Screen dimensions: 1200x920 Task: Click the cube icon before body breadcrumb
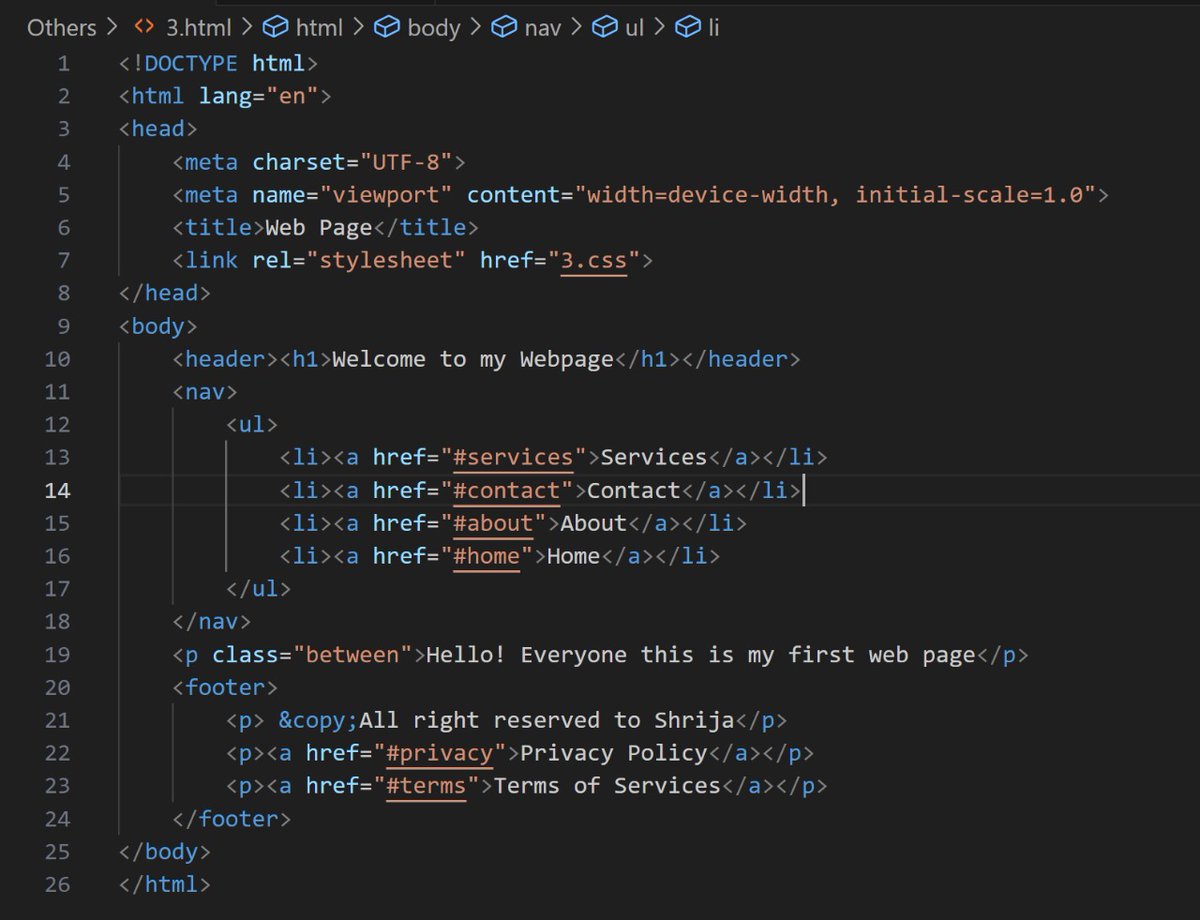pos(387,27)
